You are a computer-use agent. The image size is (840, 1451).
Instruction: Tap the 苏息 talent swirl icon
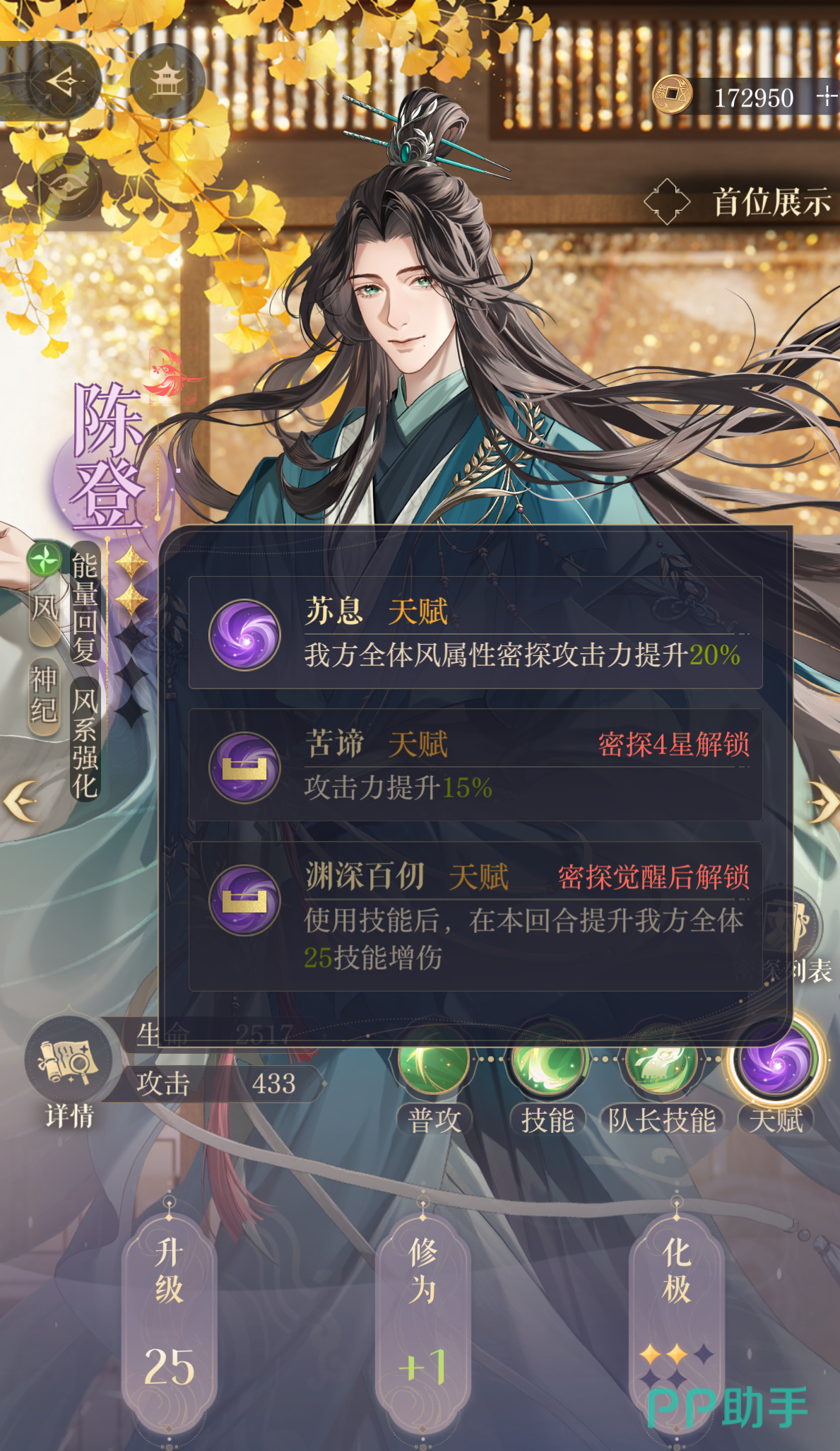[x=244, y=634]
